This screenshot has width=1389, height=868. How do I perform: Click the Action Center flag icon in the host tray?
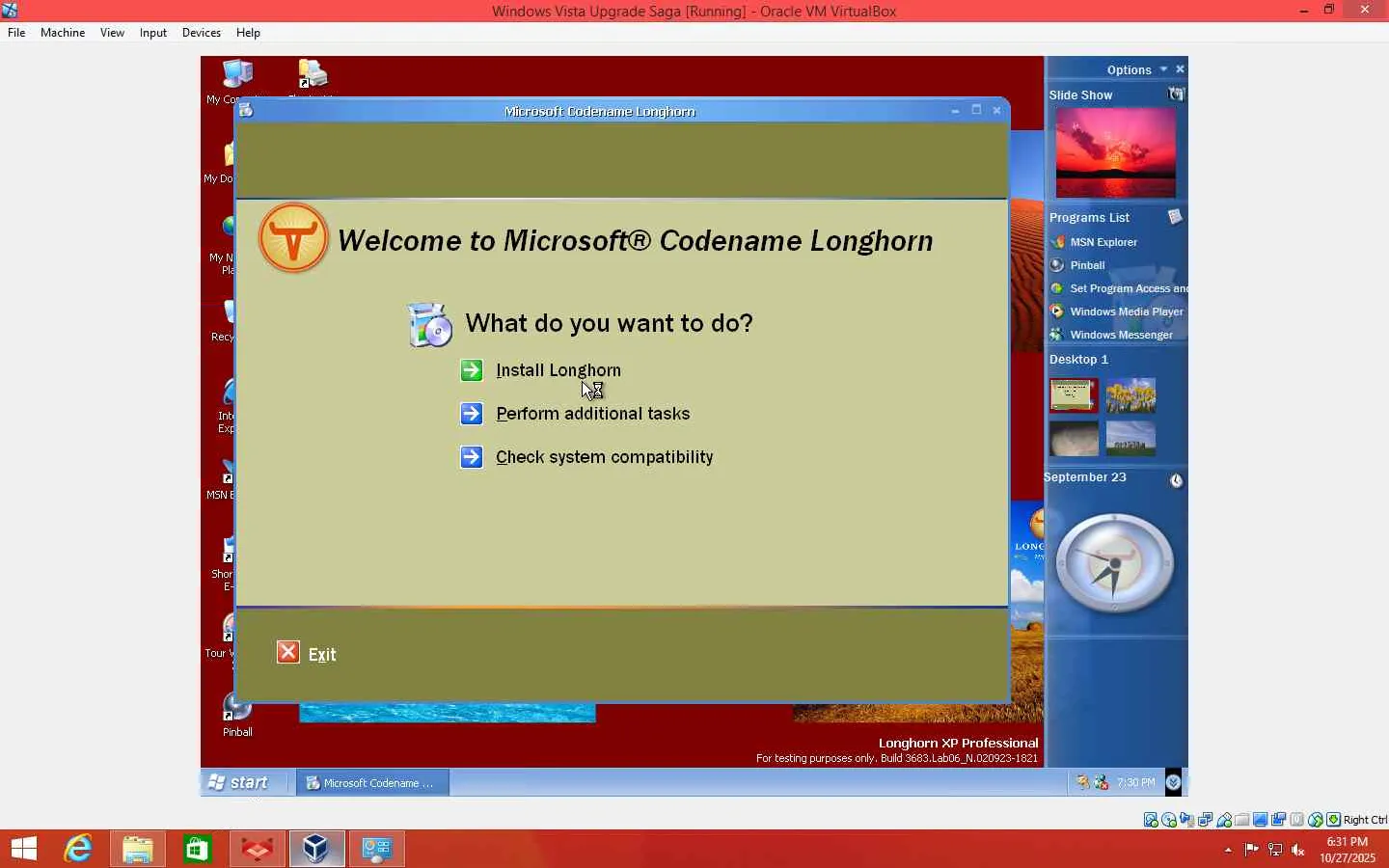click(1251, 850)
